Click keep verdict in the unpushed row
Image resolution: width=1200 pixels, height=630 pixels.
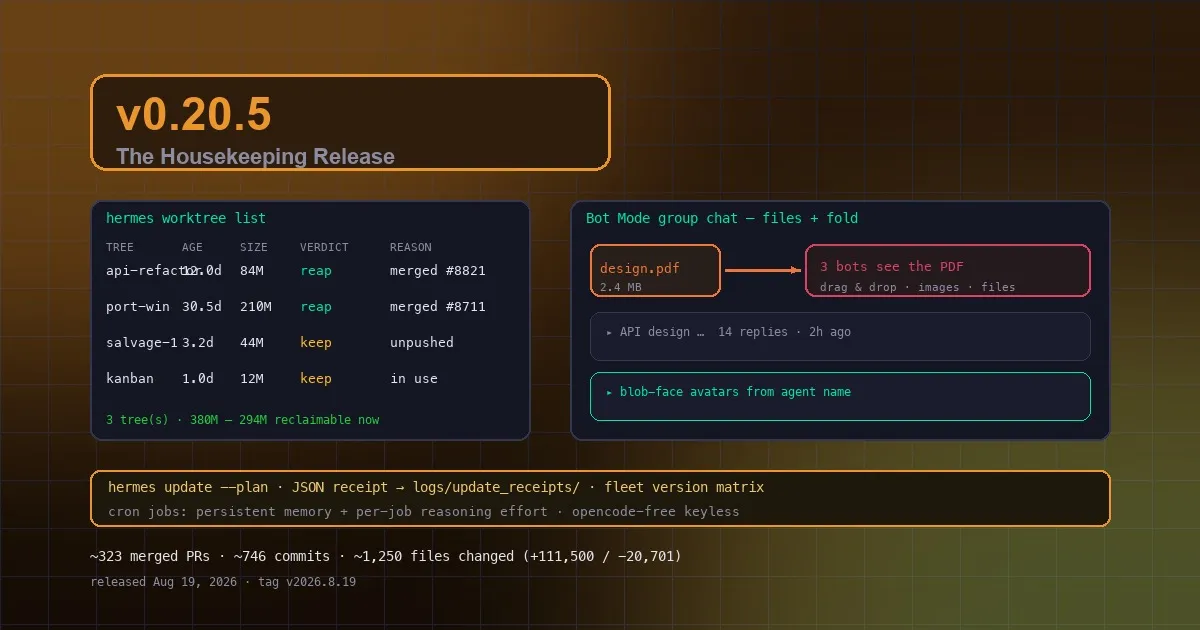point(316,343)
